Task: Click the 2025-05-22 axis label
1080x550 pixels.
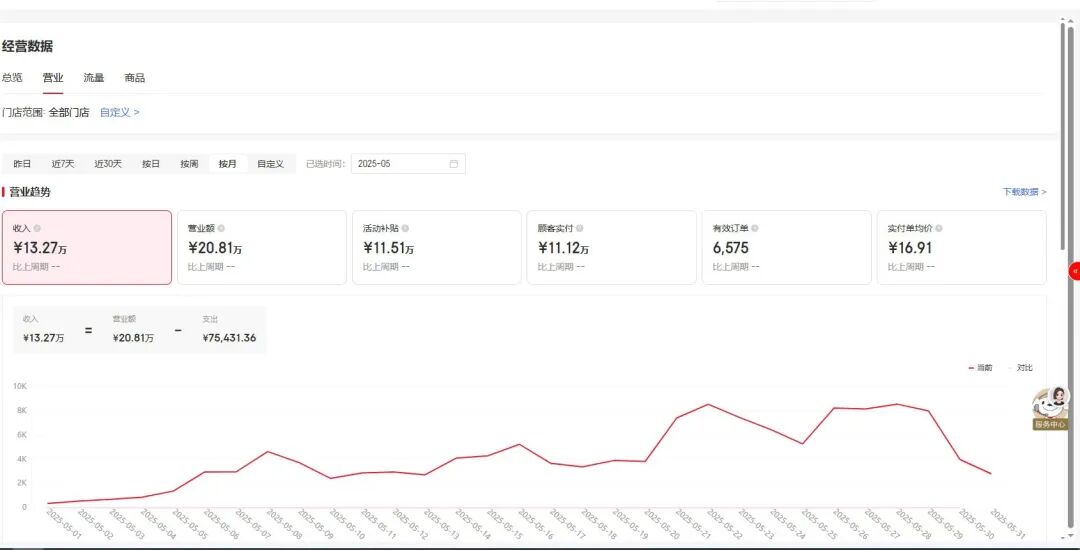Action: (725, 526)
